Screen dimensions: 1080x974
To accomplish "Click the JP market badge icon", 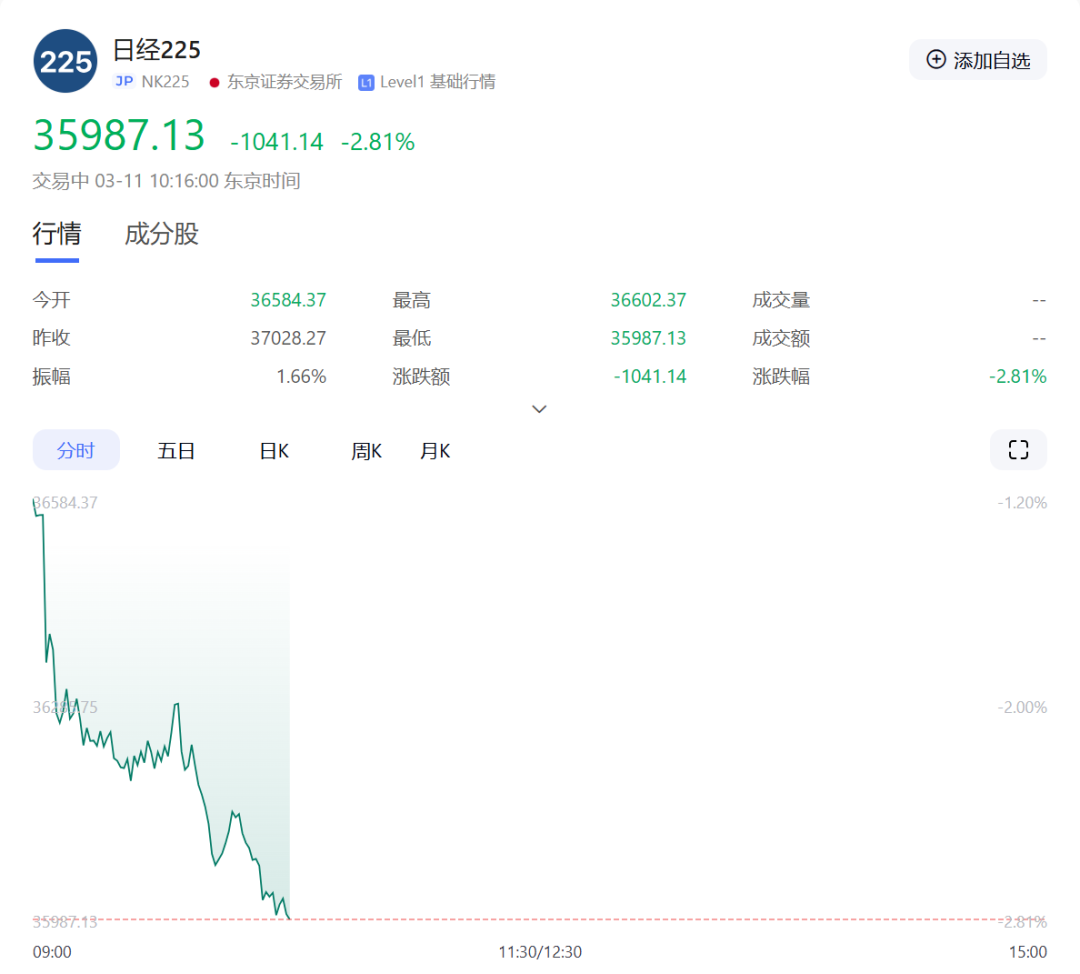I will coord(124,82).
